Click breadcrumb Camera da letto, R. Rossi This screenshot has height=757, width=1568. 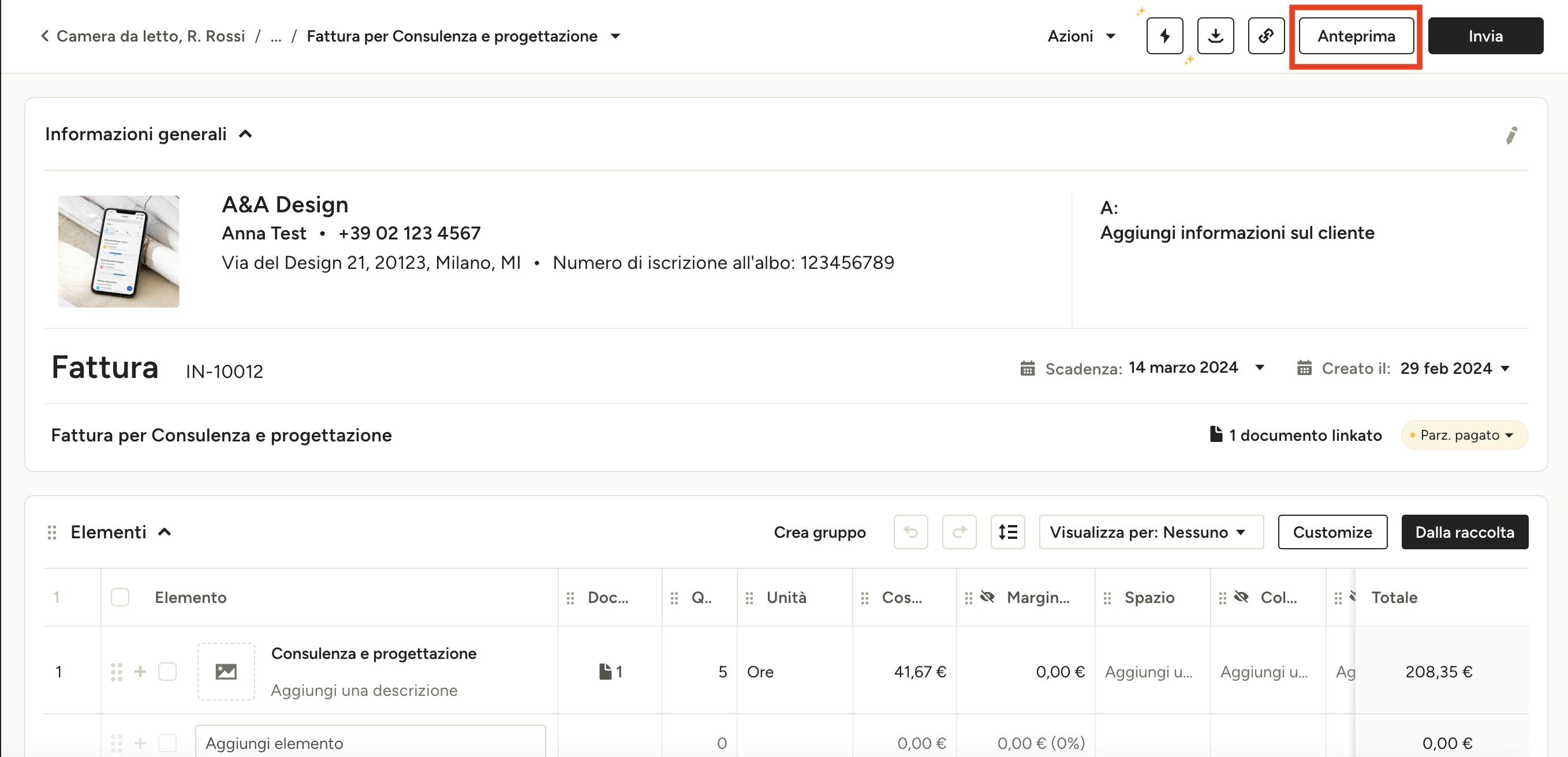click(151, 36)
